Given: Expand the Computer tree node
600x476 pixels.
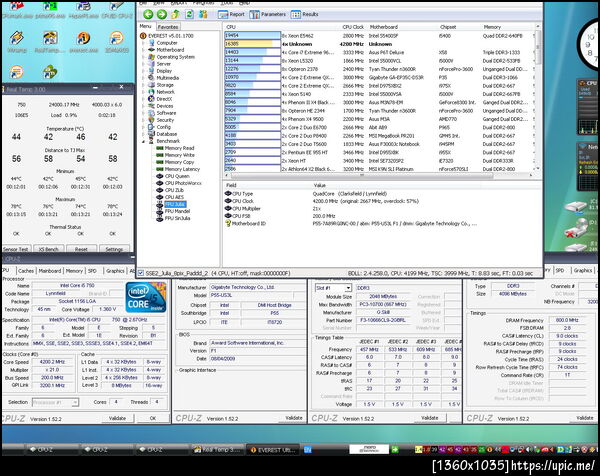Looking at the screenshot, I should click(x=144, y=43).
